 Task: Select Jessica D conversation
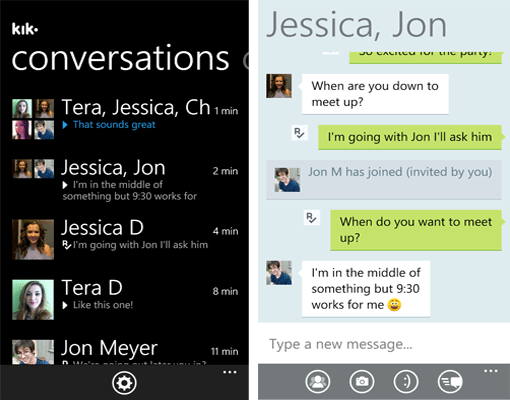pyautogui.click(x=125, y=239)
